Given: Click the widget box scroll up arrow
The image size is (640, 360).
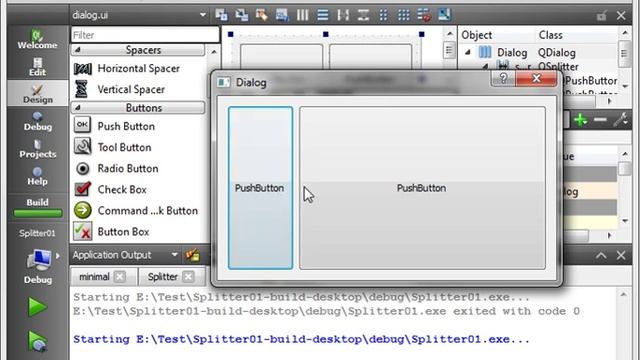Looking at the screenshot, I should click(x=214, y=52).
